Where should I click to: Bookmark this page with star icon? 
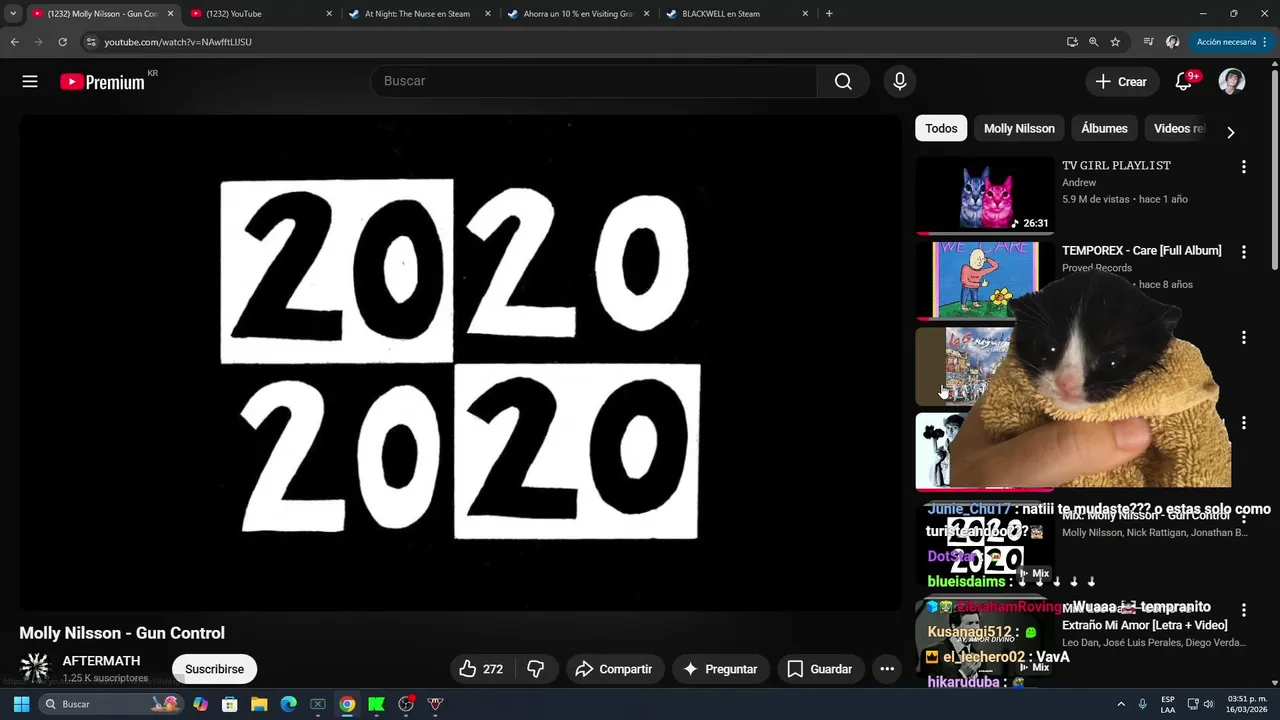1115,42
